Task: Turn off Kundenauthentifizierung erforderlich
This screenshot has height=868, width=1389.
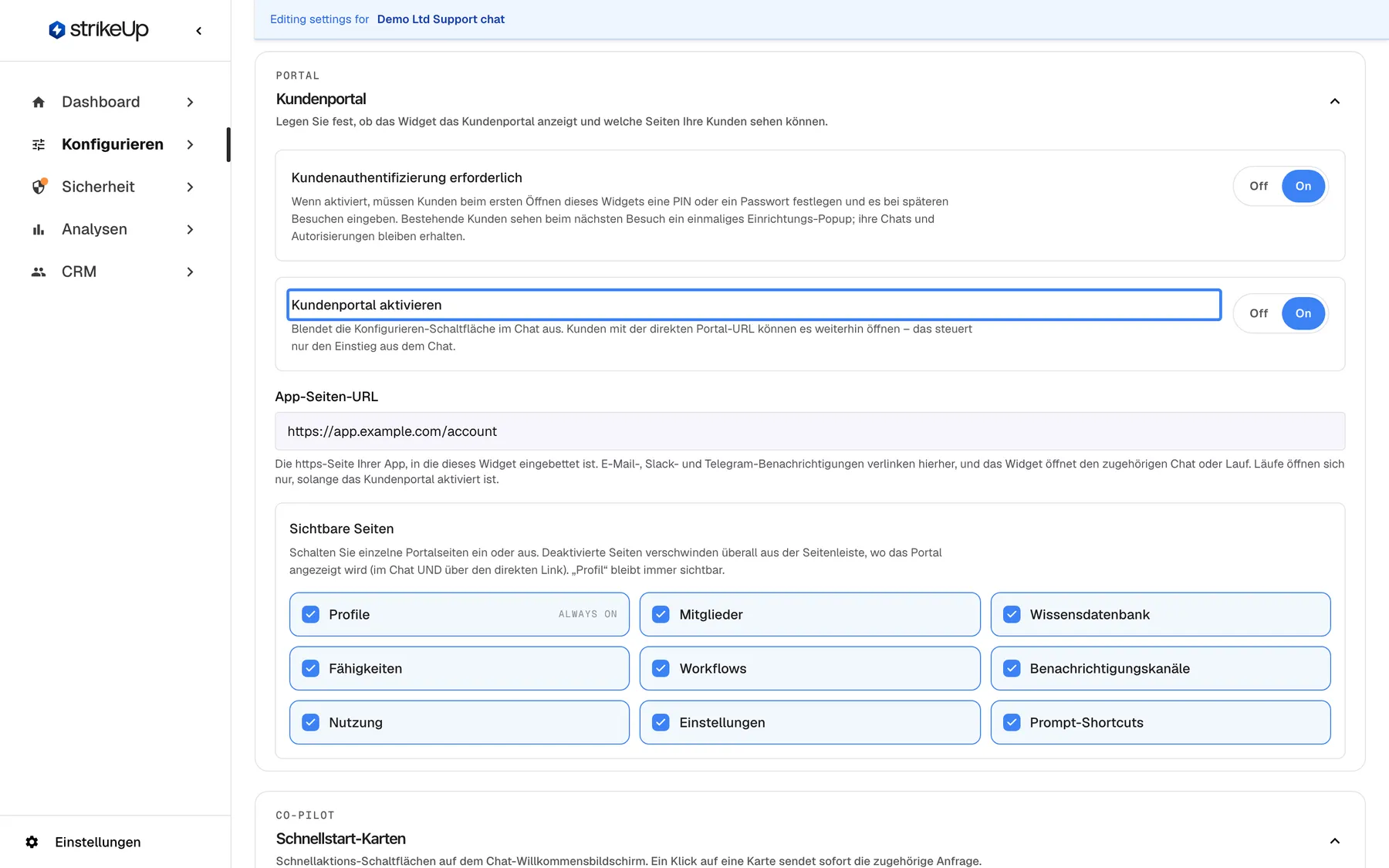Action: pos(1259,186)
